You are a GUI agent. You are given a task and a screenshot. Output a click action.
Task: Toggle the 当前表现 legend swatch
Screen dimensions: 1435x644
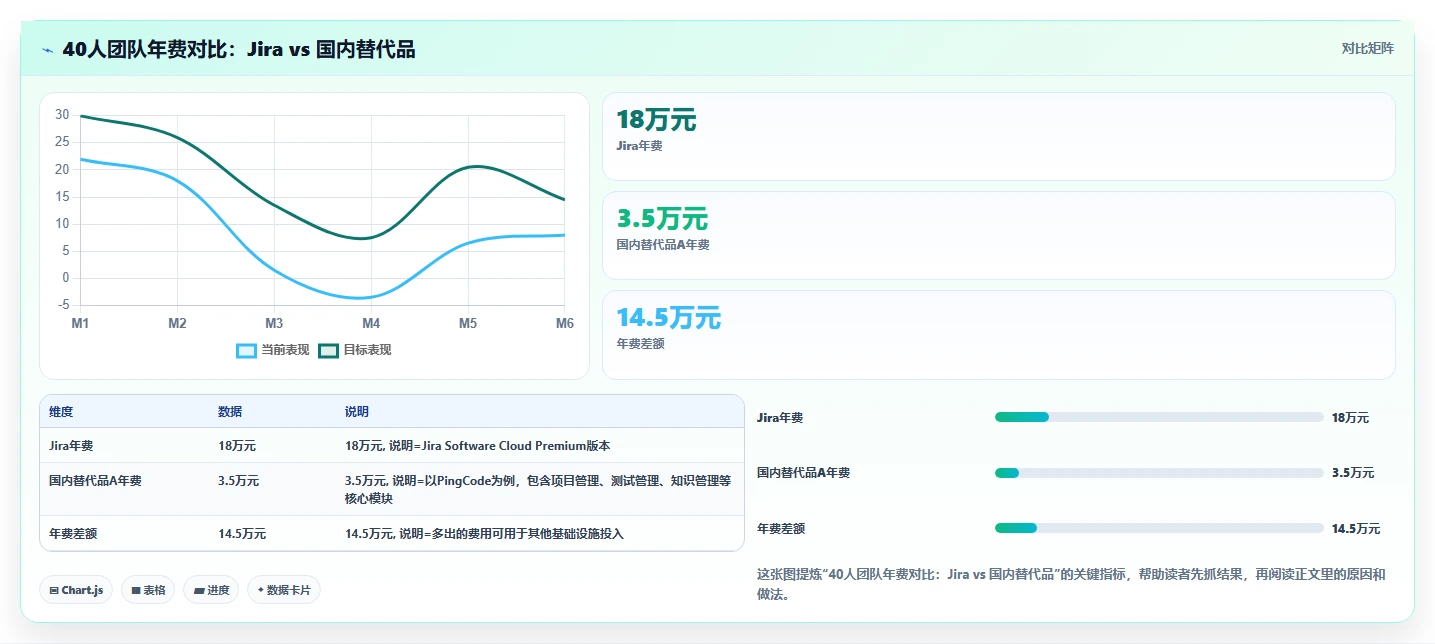(247, 350)
